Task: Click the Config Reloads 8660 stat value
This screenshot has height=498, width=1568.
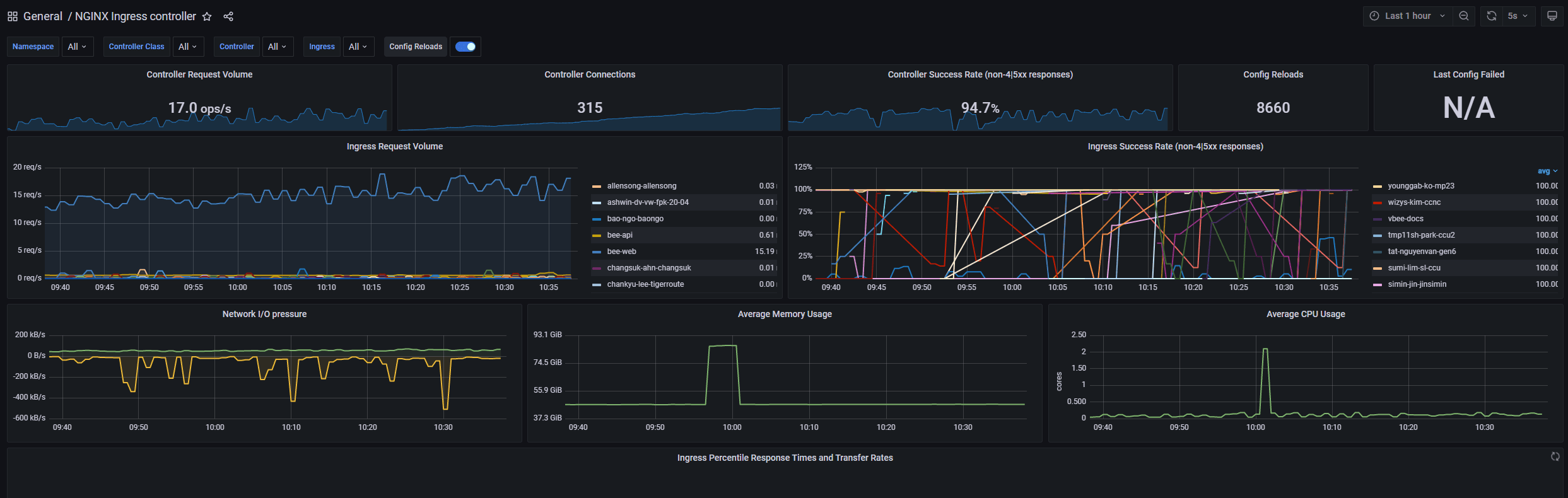Action: (x=1273, y=108)
